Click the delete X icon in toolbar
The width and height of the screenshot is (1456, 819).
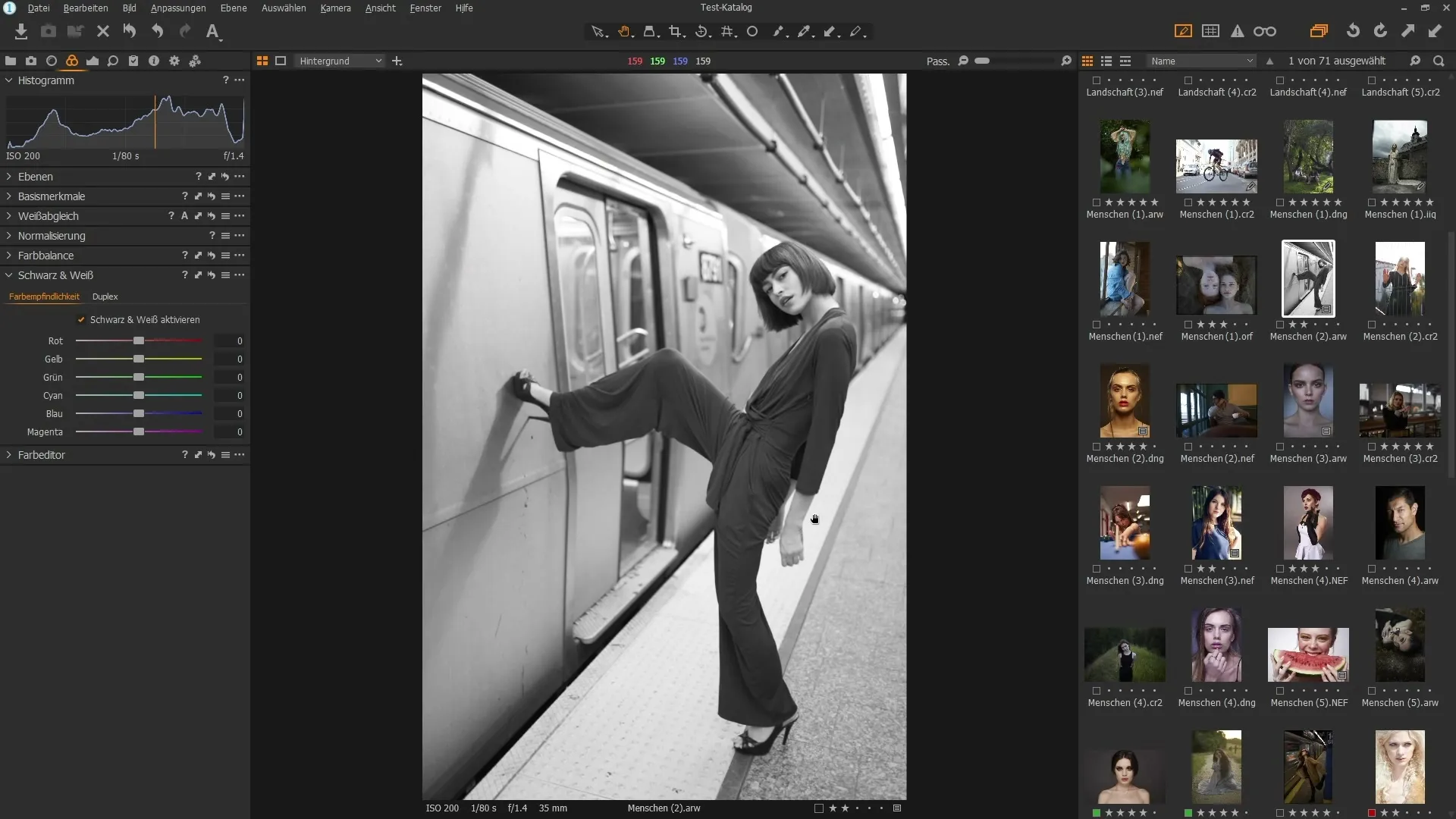click(x=103, y=31)
